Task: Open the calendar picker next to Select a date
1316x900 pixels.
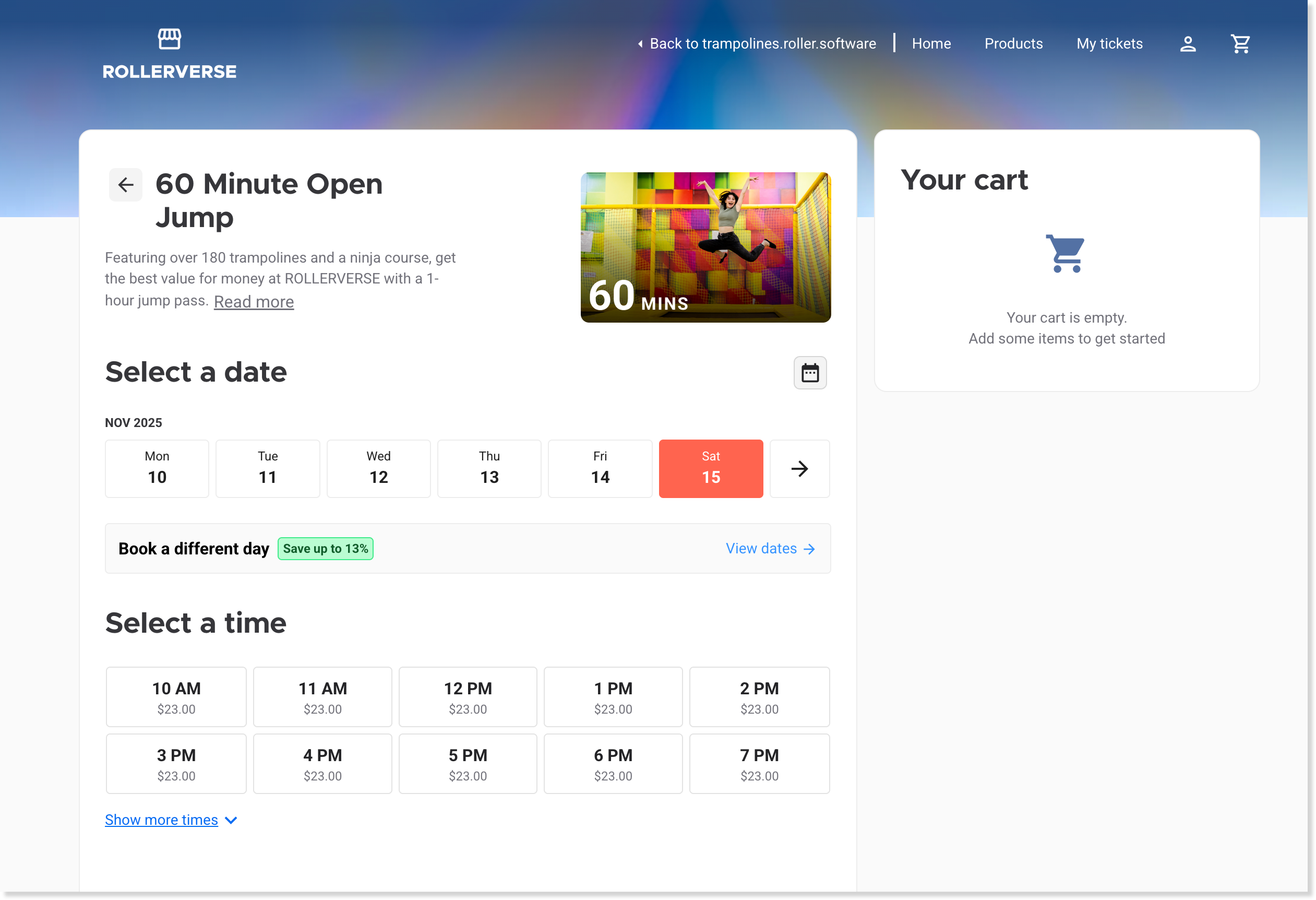Action: pos(810,372)
